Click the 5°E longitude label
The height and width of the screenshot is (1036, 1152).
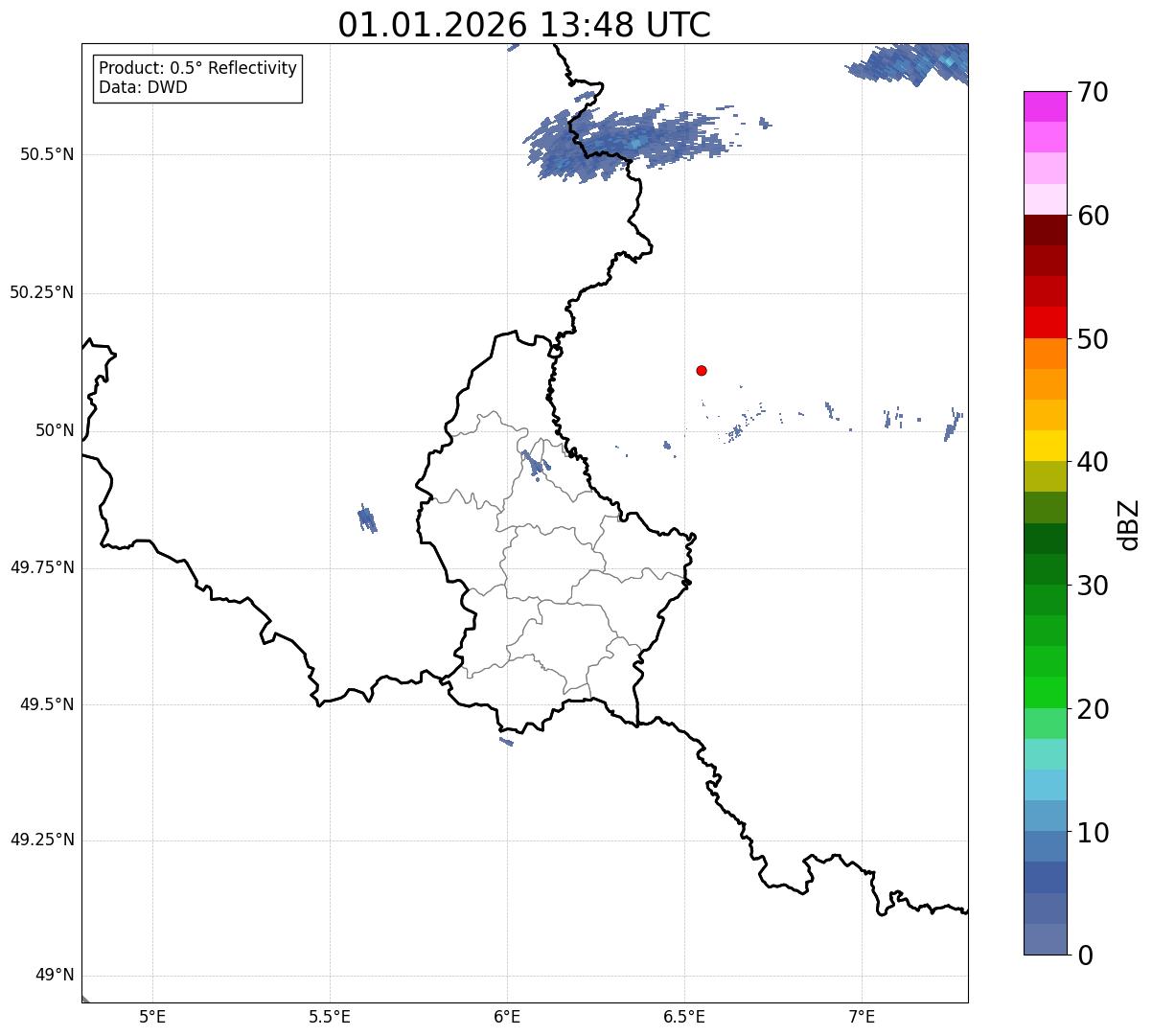pyautogui.click(x=152, y=1018)
